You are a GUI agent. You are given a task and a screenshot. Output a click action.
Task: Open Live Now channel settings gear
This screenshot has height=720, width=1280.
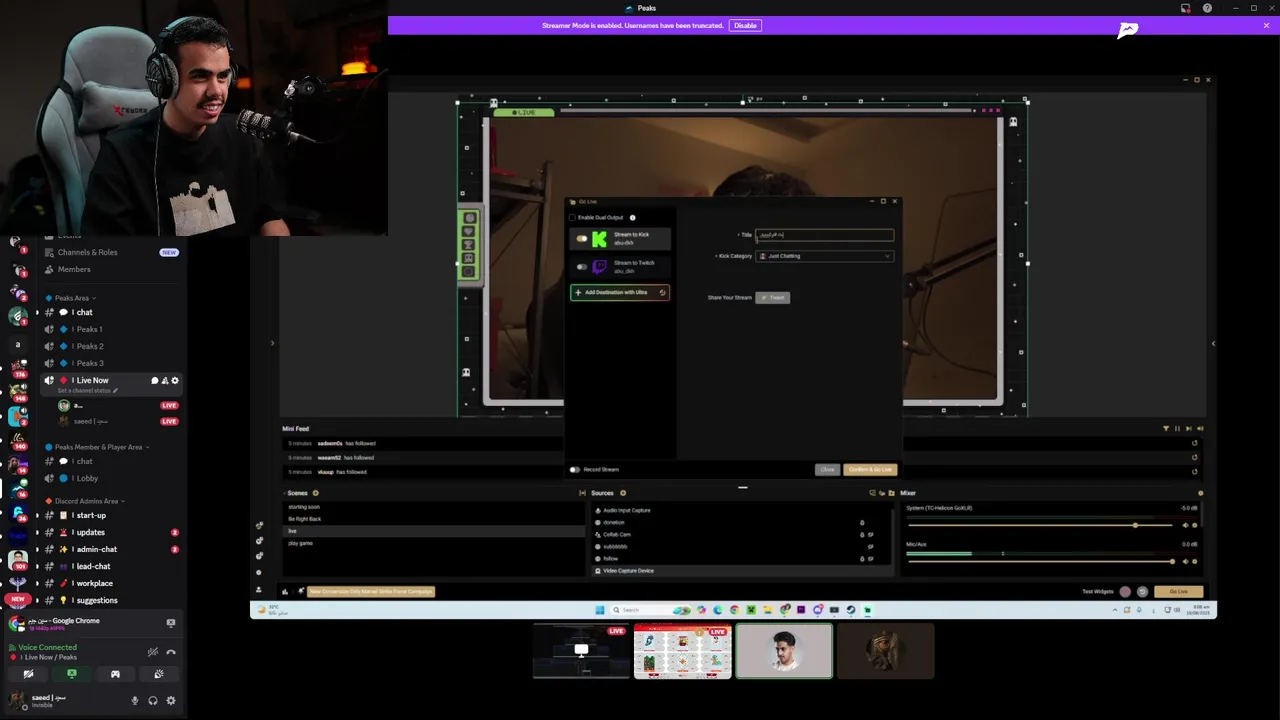coord(175,381)
